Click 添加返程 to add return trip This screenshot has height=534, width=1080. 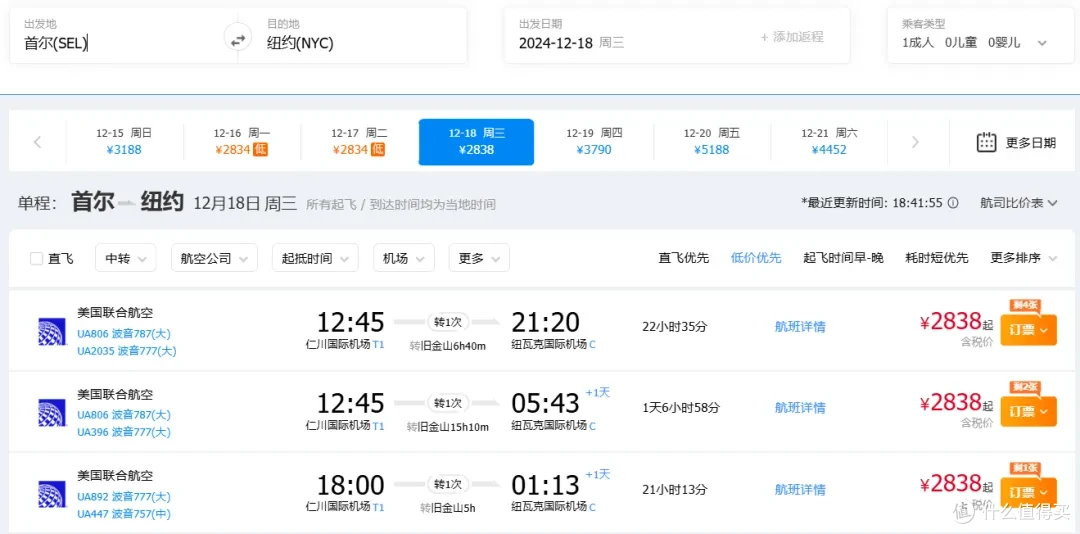(792, 37)
